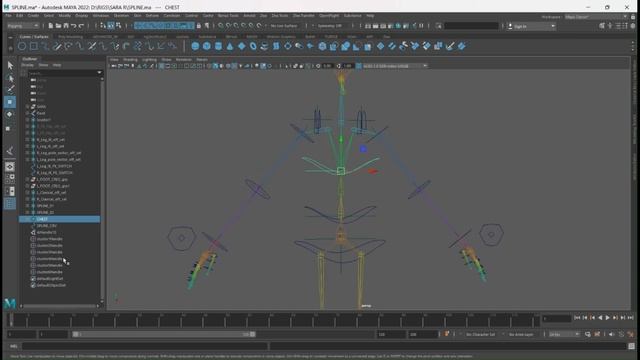Screen dimensions: 640x360
Task: Click the Outliner vertical scrollbar
Action: (x=102, y=189)
